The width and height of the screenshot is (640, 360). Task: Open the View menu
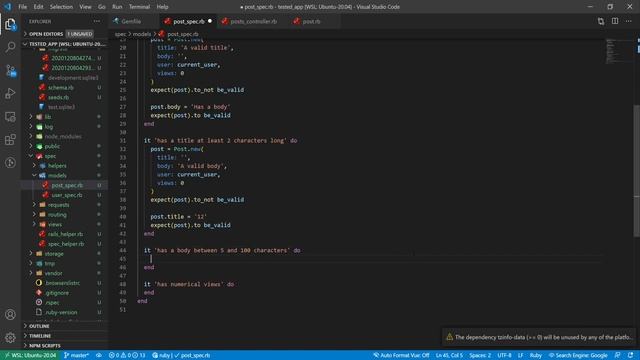pyautogui.click(x=85, y=7)
